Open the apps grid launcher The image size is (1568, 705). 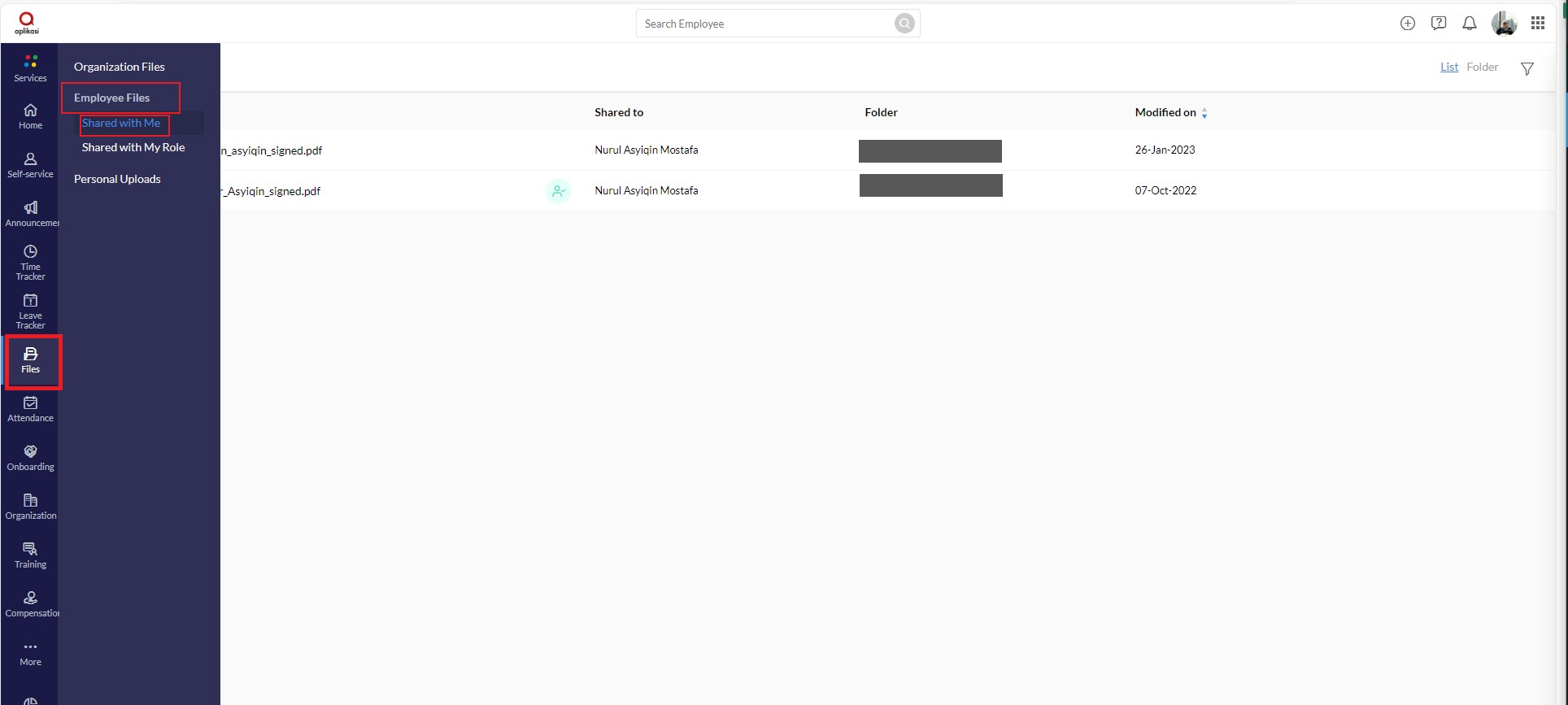click(x=1537, y=24)
